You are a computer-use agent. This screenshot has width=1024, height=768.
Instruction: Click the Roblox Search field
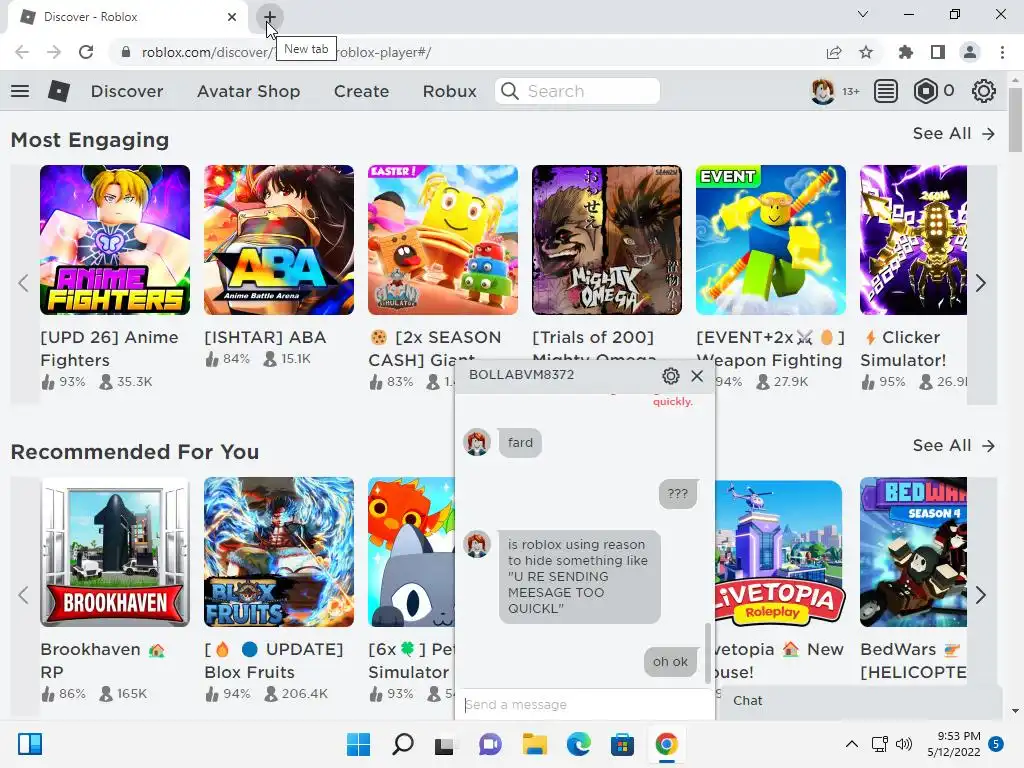pyautogui.click(x=577, y=91)
